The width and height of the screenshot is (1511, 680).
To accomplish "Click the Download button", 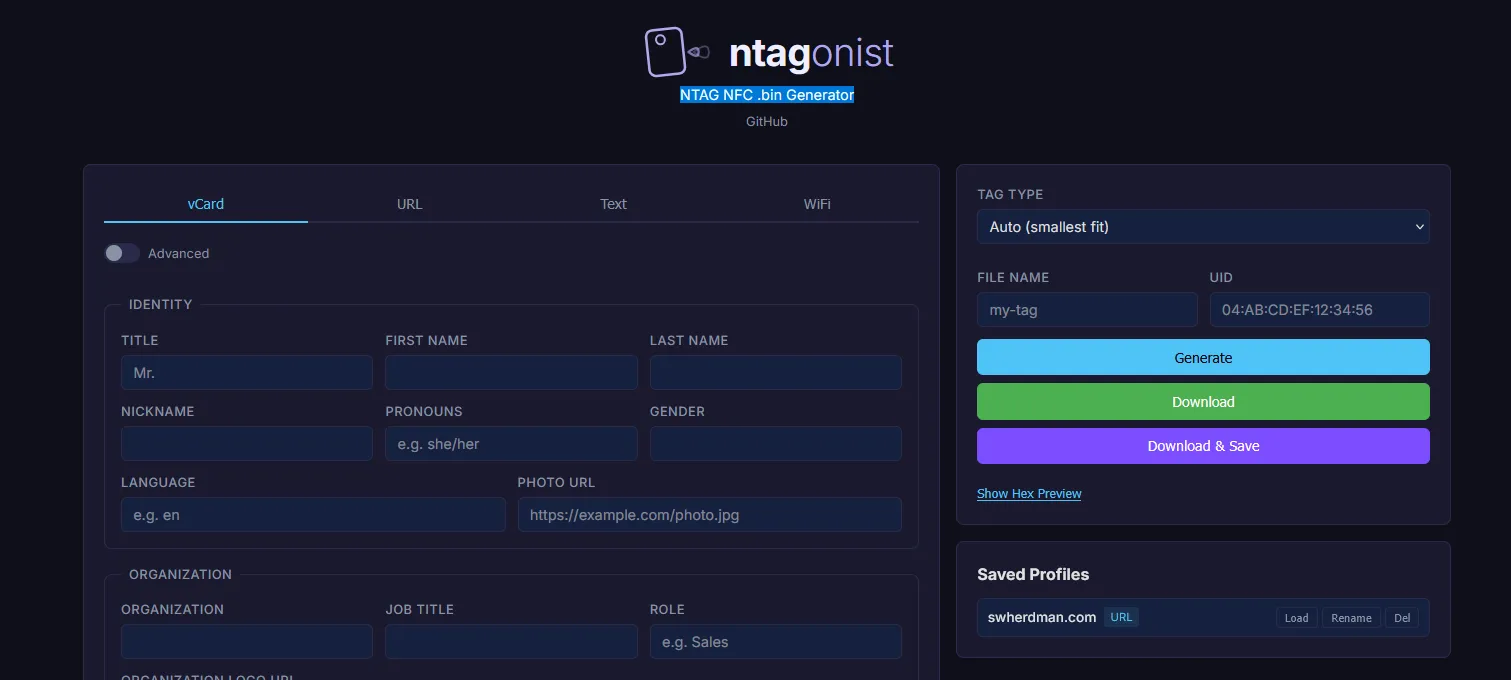I will coord(1203,401).
